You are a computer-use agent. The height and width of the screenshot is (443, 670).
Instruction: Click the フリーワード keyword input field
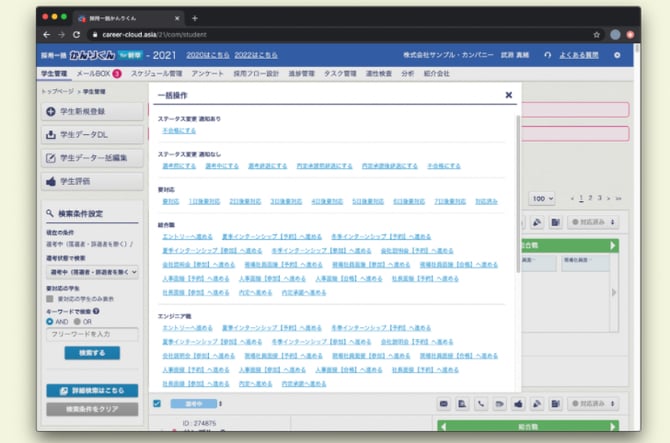(92, 334)
